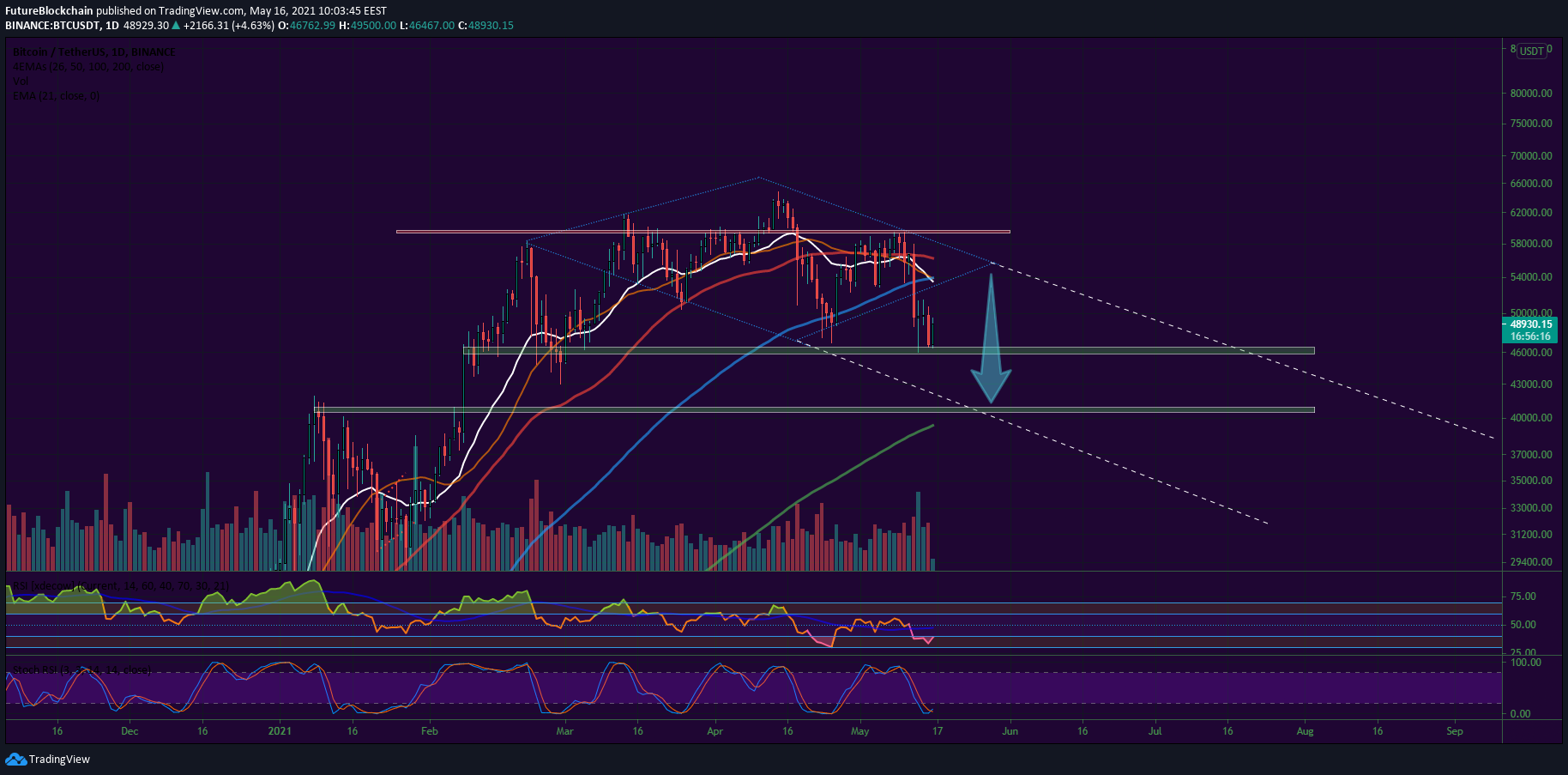Select the Vol indicator legend
This screenshot has height=775, width=1568.
(21, 82)
